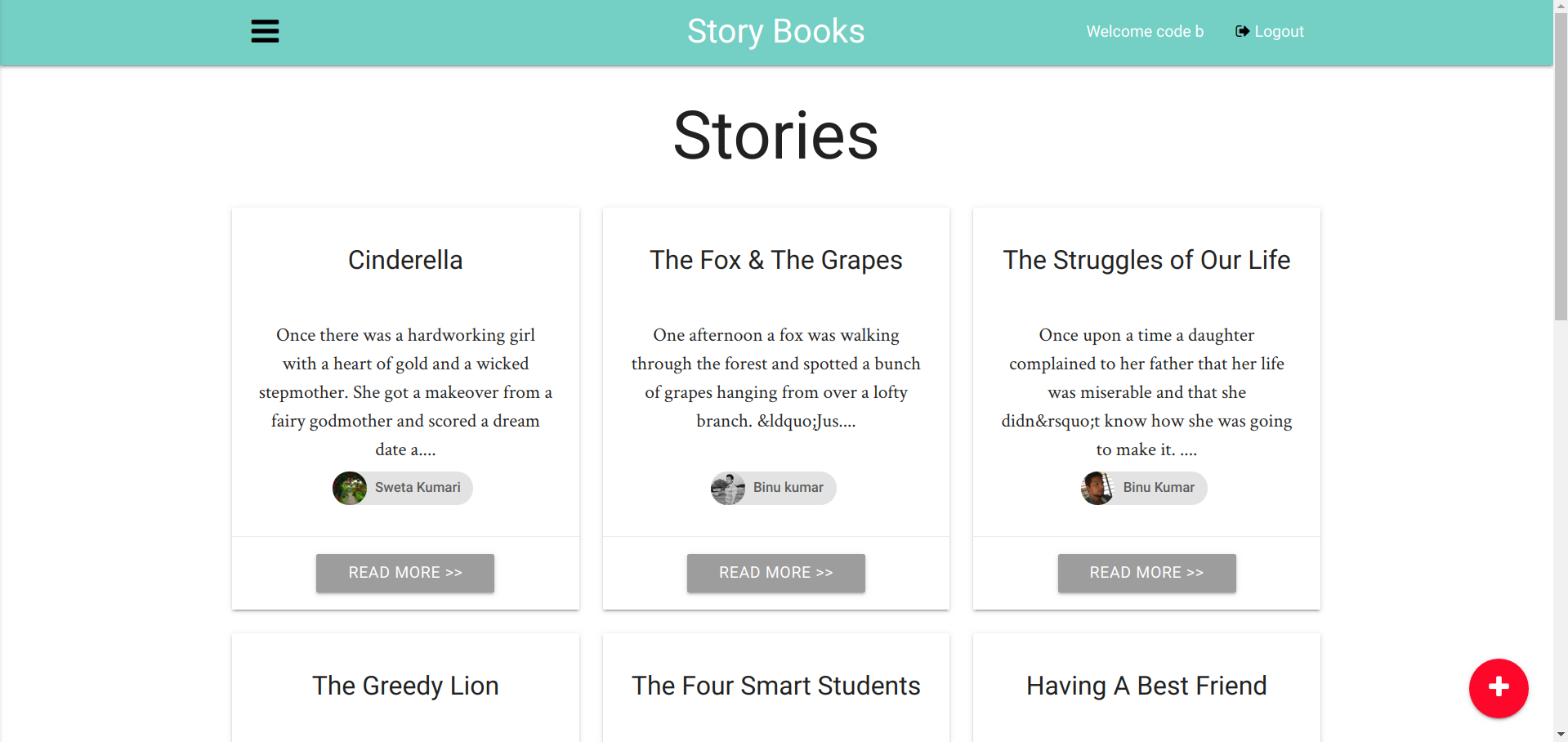Image resolution: width=1568 pixels, height=742 pixels.
Task: Open The Greedy Lion story title
Action: pos(404,686)
